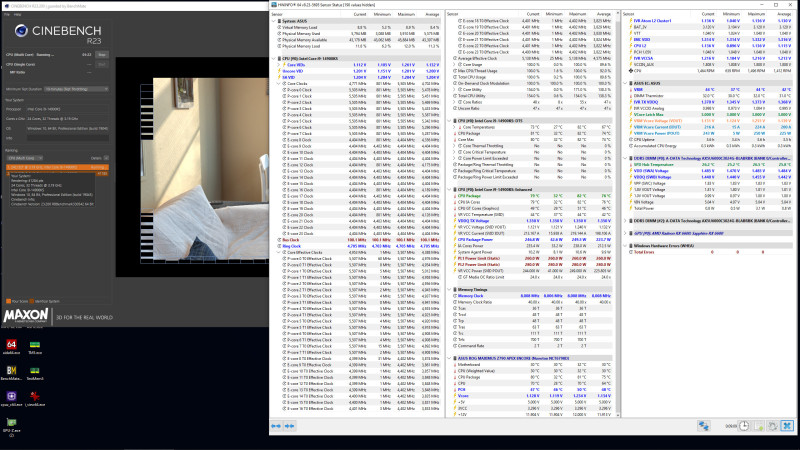Click HWiNFO collapse left arrows button

(x=276, y=426)
